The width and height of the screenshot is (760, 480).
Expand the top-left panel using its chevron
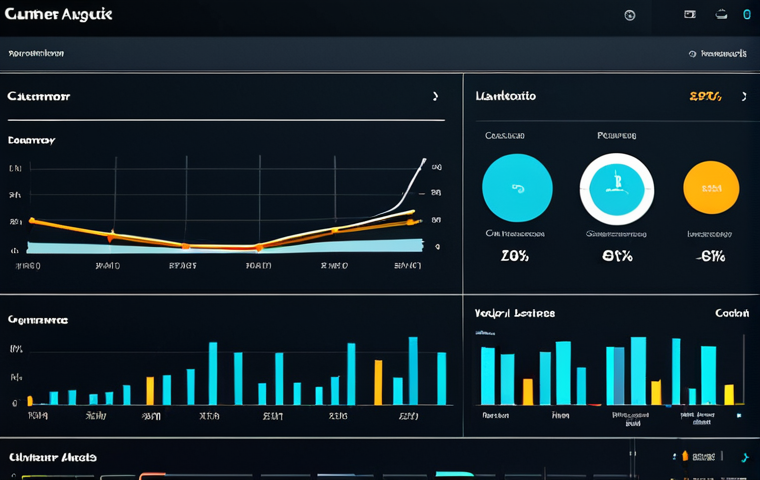pyautogui.click(x=435, y=97)
